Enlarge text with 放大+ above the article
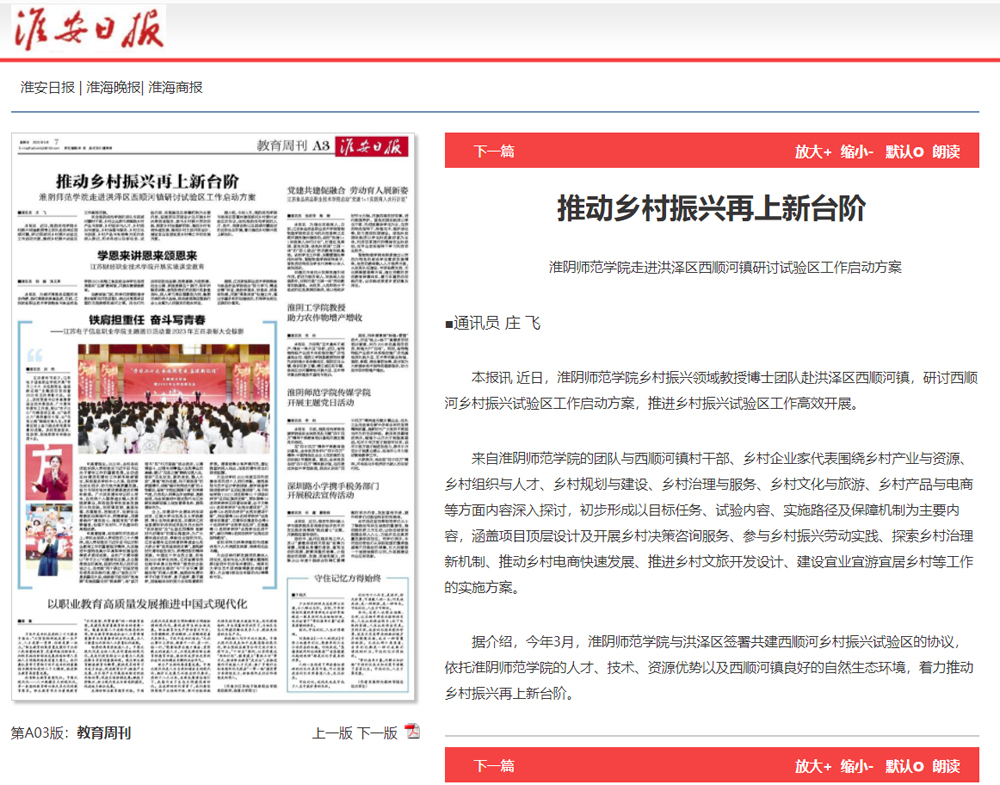Image resolution: width=1000 pixels, height=785 pixels. point(813,152)
